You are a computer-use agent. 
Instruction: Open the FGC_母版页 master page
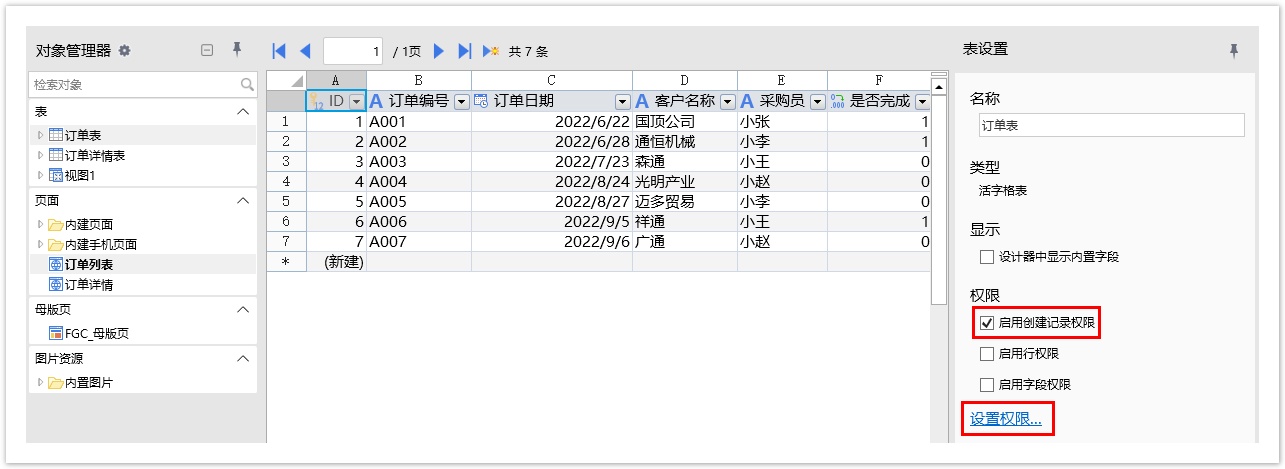point(96,334)
